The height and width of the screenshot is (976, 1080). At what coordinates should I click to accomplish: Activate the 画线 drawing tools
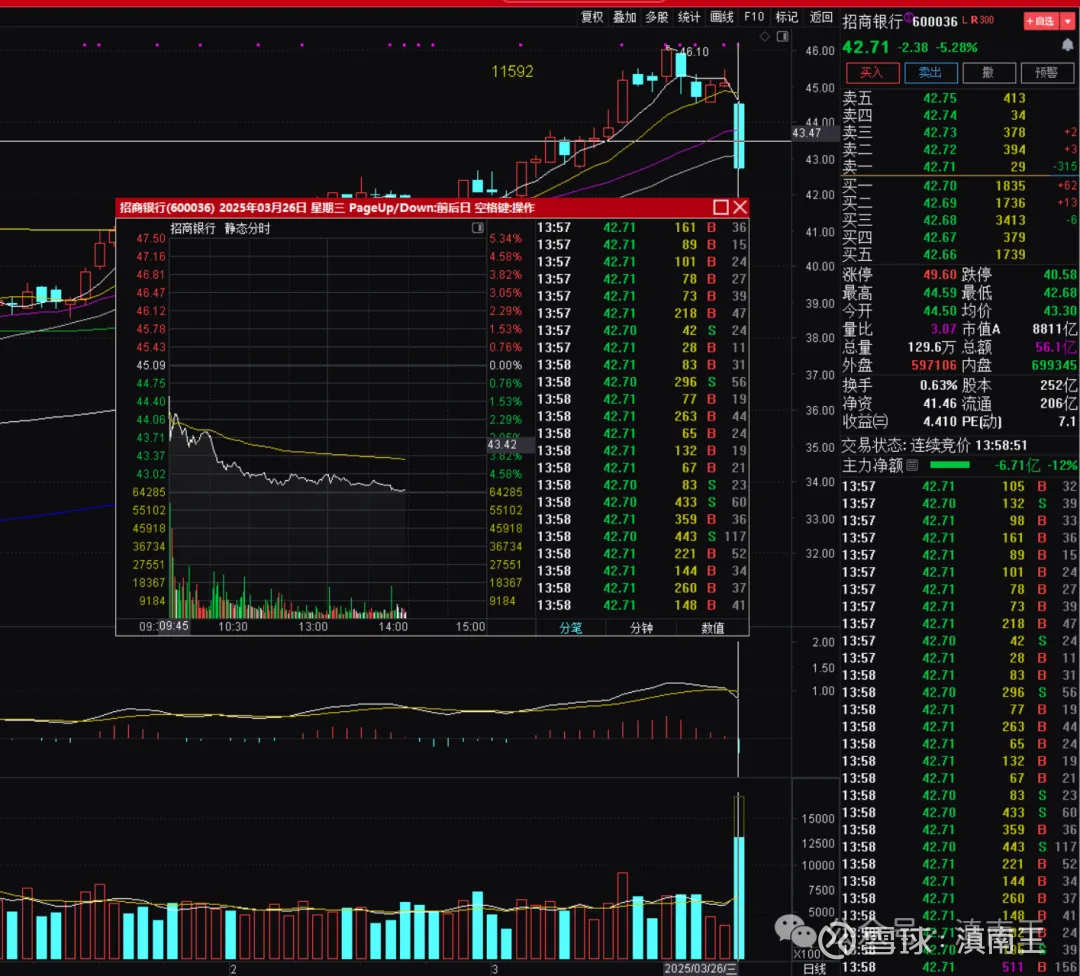point(721,17)
